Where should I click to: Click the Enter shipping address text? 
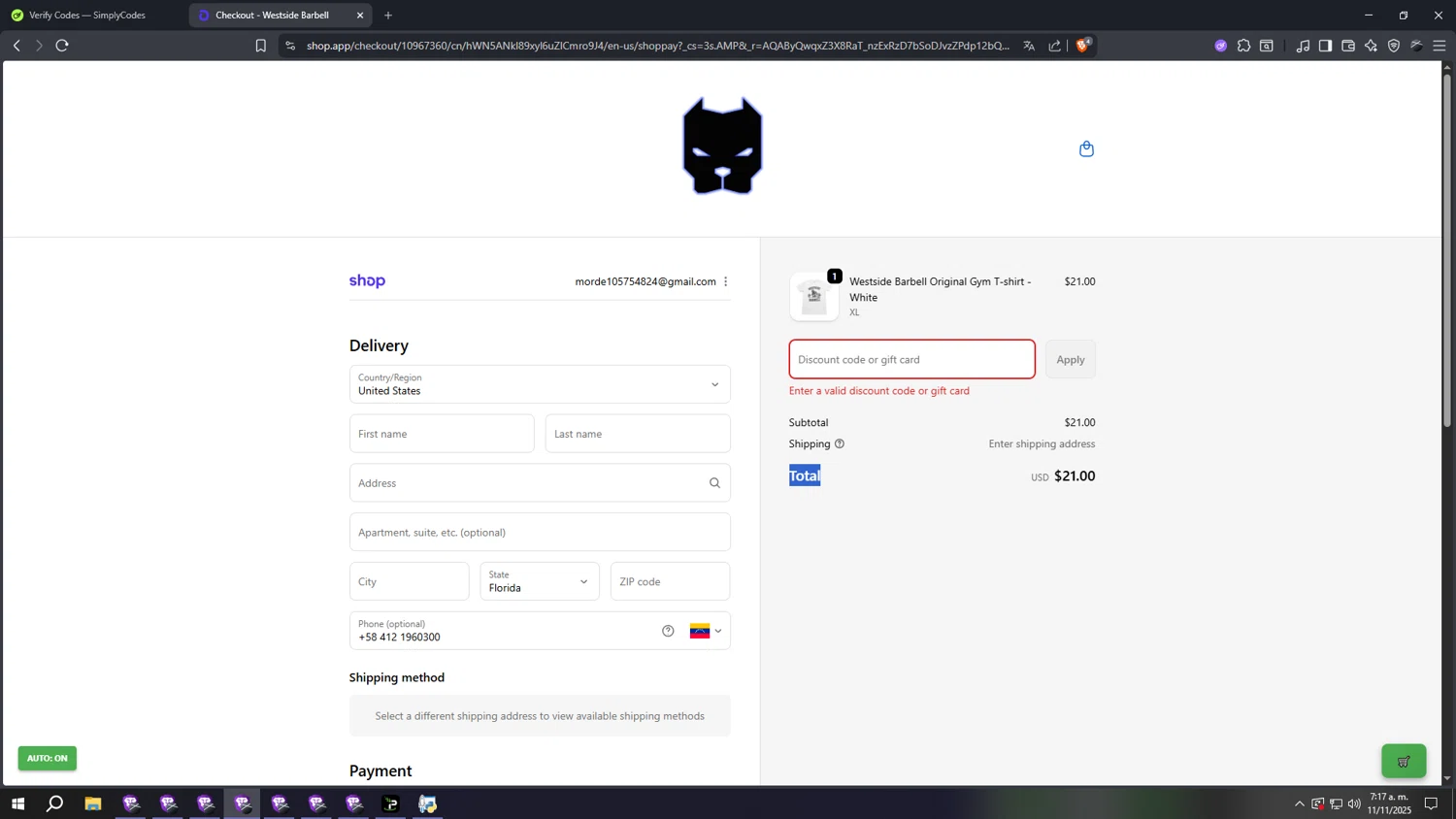(1042, 443)
